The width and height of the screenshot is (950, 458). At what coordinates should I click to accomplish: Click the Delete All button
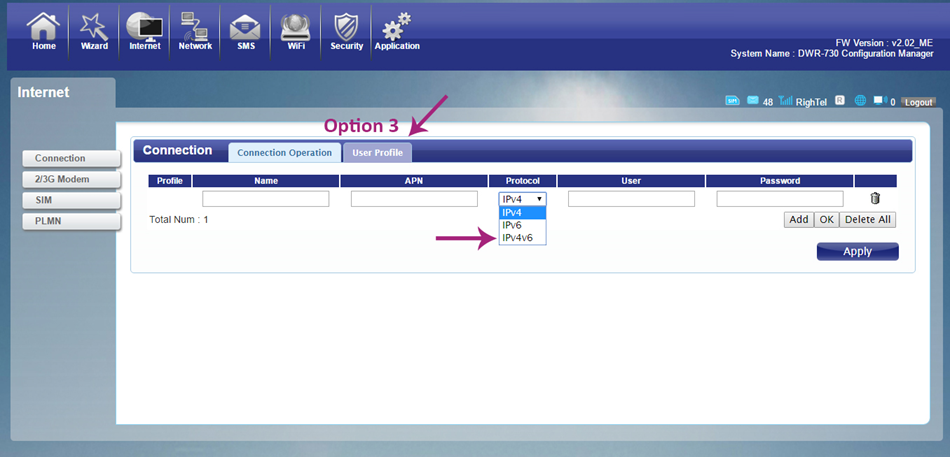[867, 219]
